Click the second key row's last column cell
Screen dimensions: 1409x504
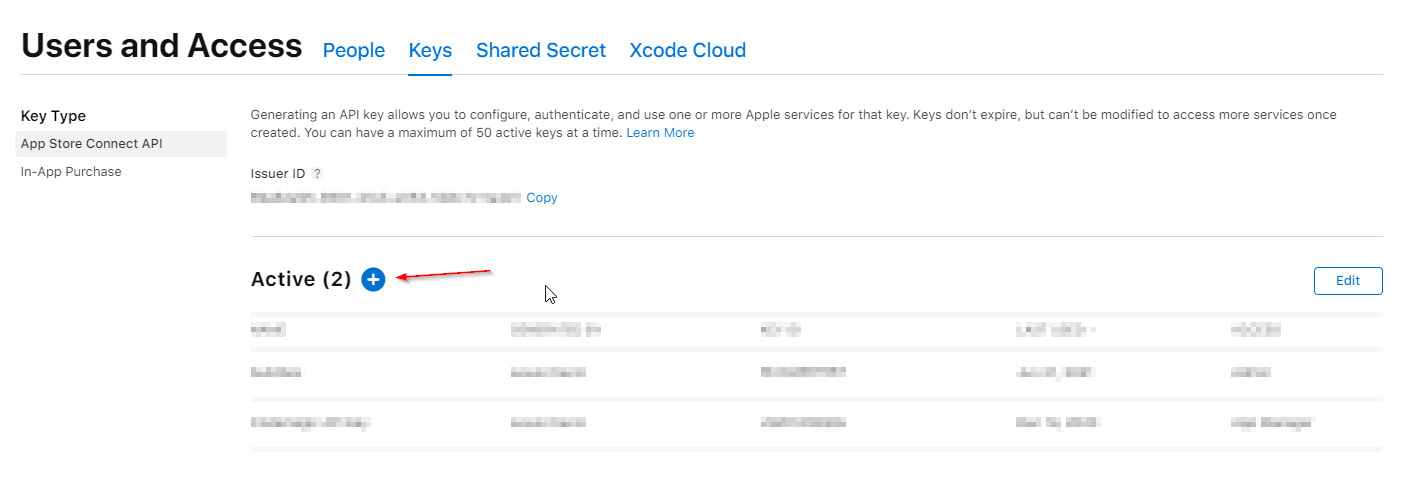click(x=1272, y=423)
